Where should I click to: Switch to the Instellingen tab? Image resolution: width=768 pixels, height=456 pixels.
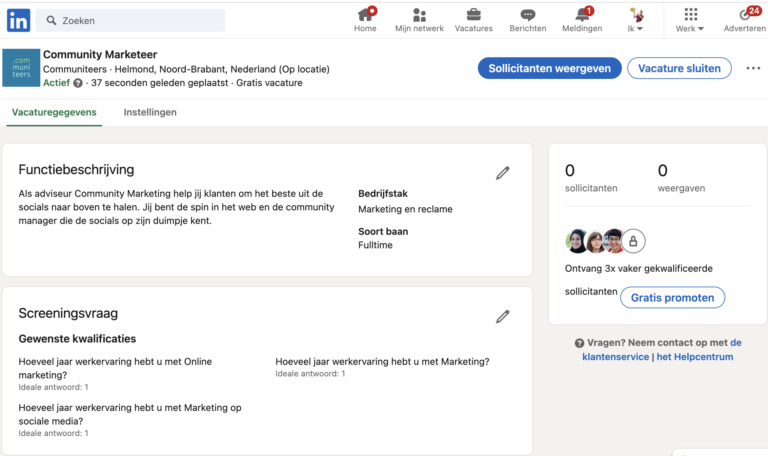click(x=150, y=112)
